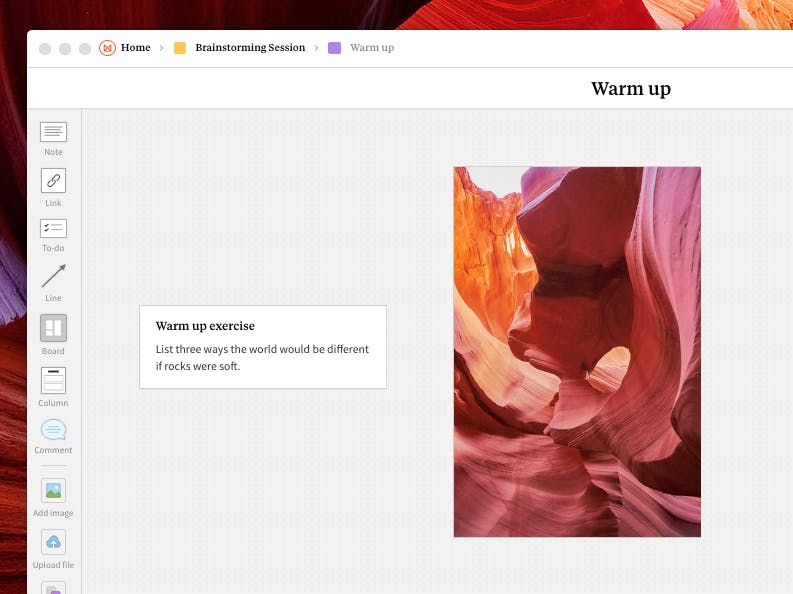The height and width of the screenshot is (594, 793).
Task: Select the Link tool icon
Action: 53,180
